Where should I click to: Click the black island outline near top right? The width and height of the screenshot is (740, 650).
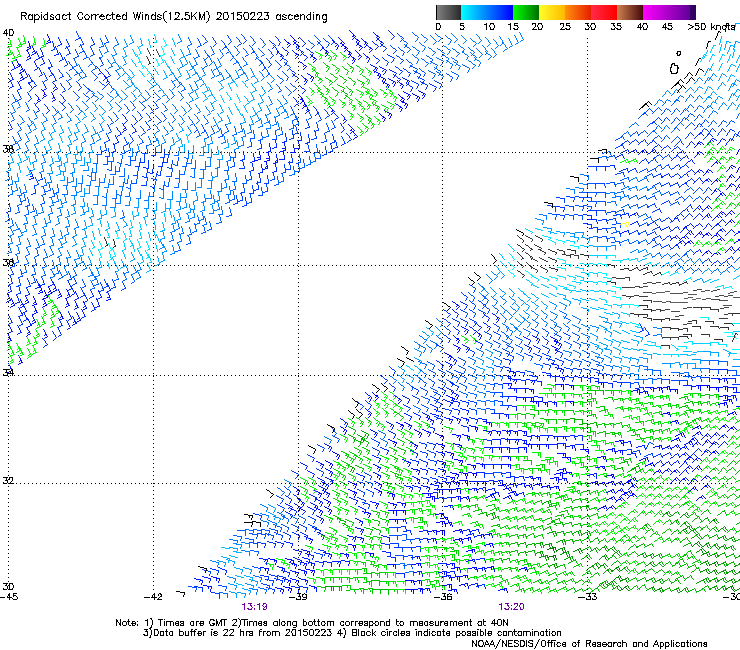point(674,69)
